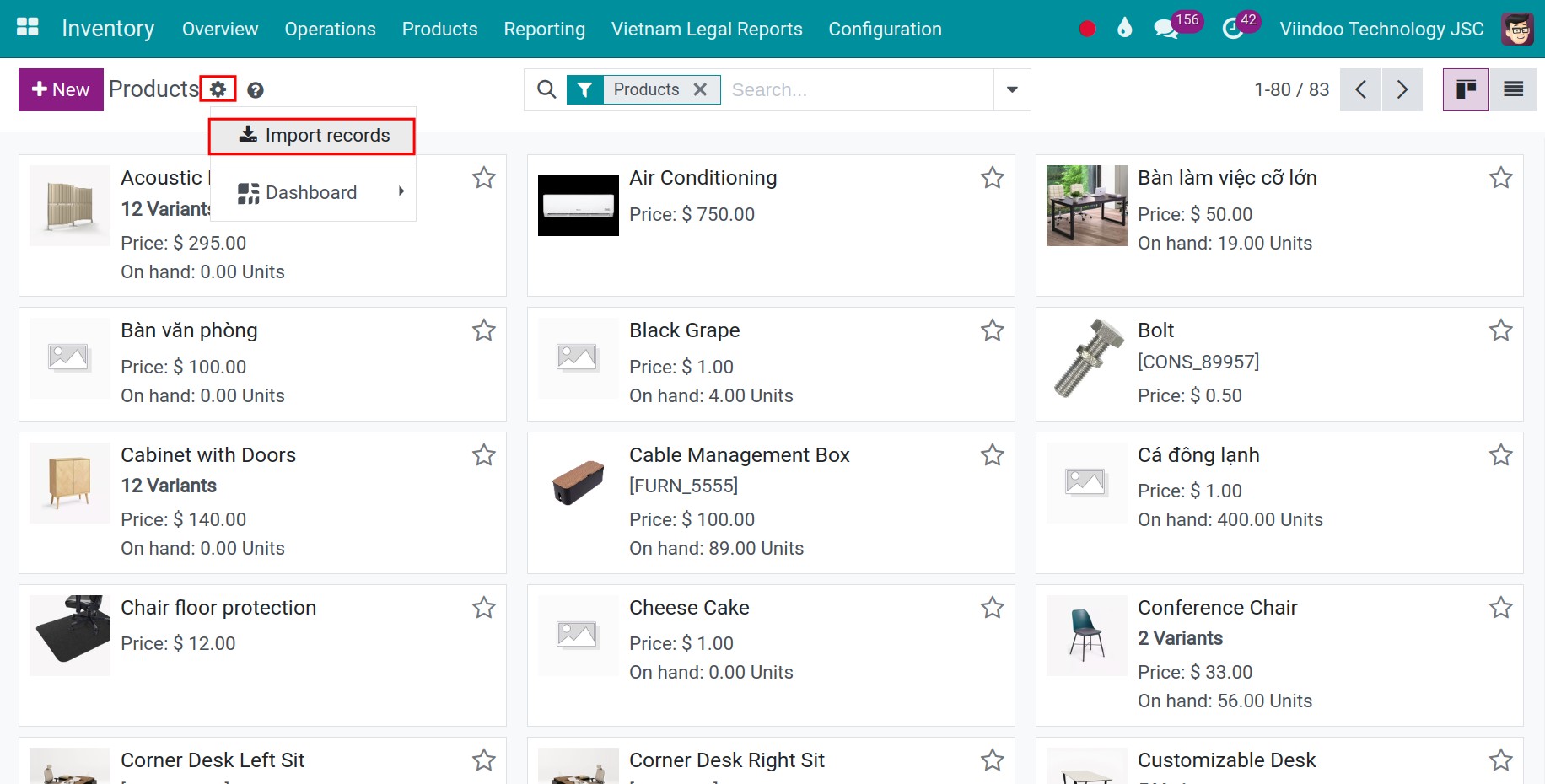Open the gear actions menu beside Products
The width and height of the screenshot is (1545, 784).
[x=218, y=89]
